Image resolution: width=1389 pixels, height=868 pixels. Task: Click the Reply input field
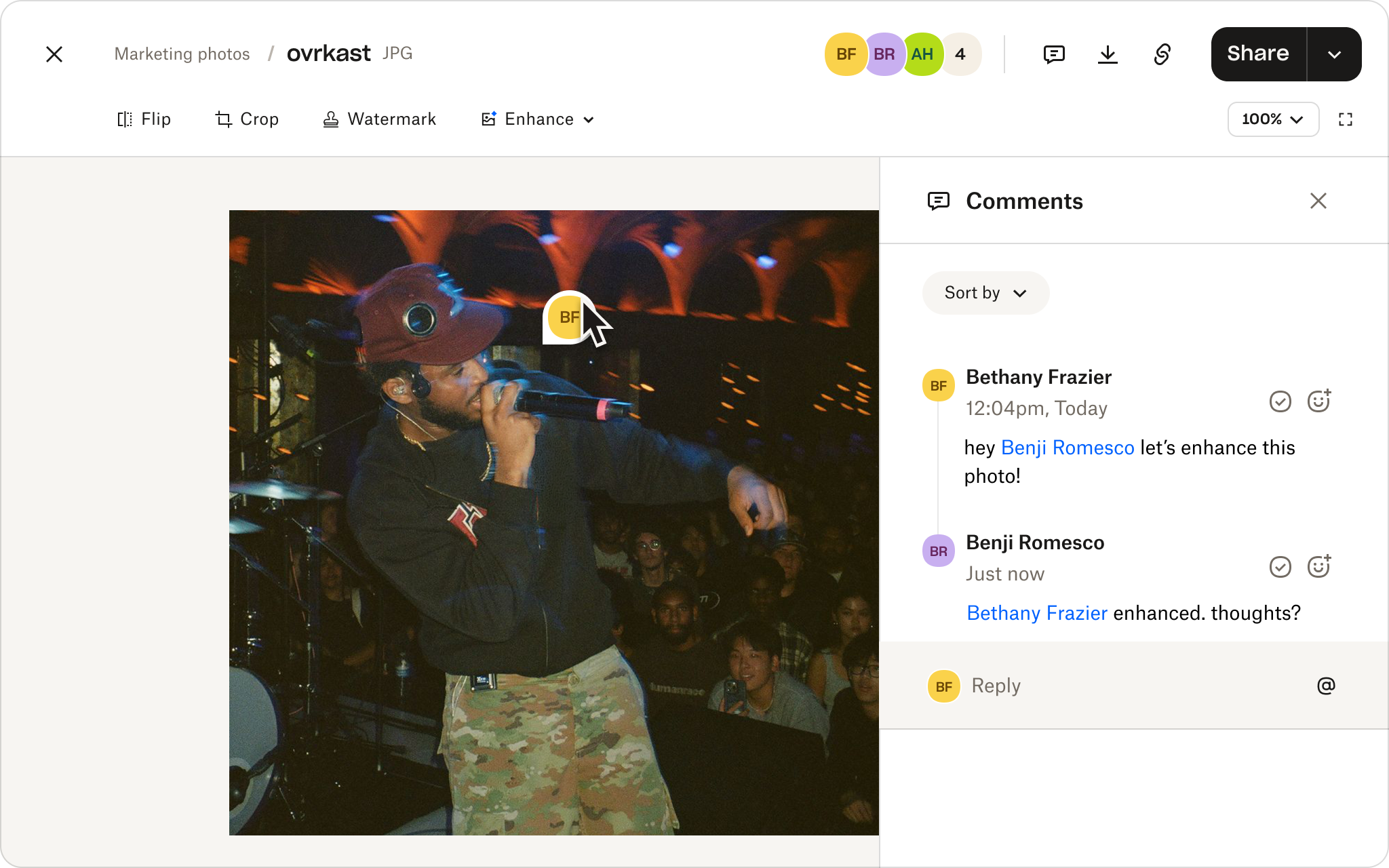[x=995, y=685]
